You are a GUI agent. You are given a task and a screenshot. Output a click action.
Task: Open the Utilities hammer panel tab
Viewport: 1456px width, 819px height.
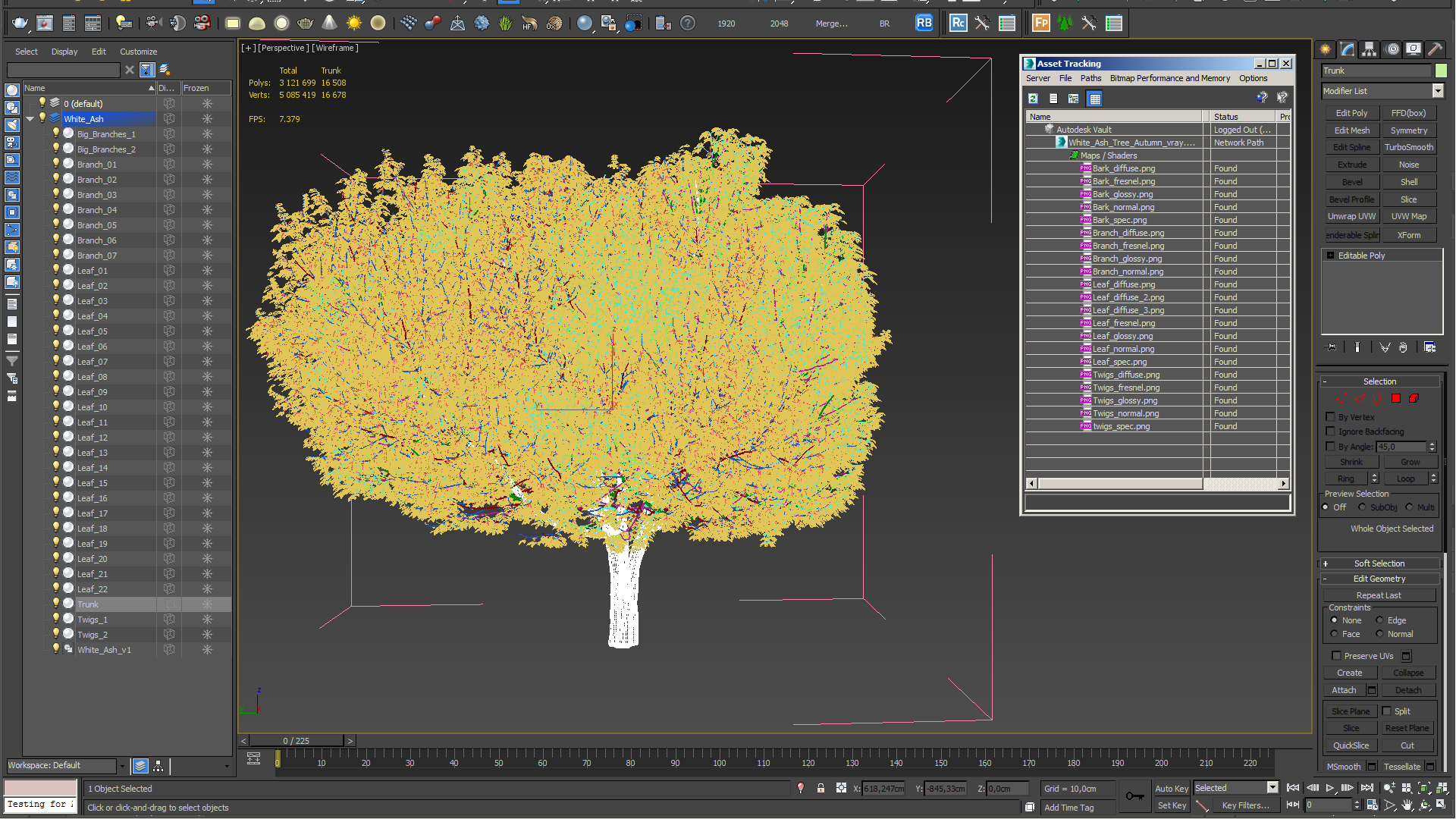coord(1435,49)
